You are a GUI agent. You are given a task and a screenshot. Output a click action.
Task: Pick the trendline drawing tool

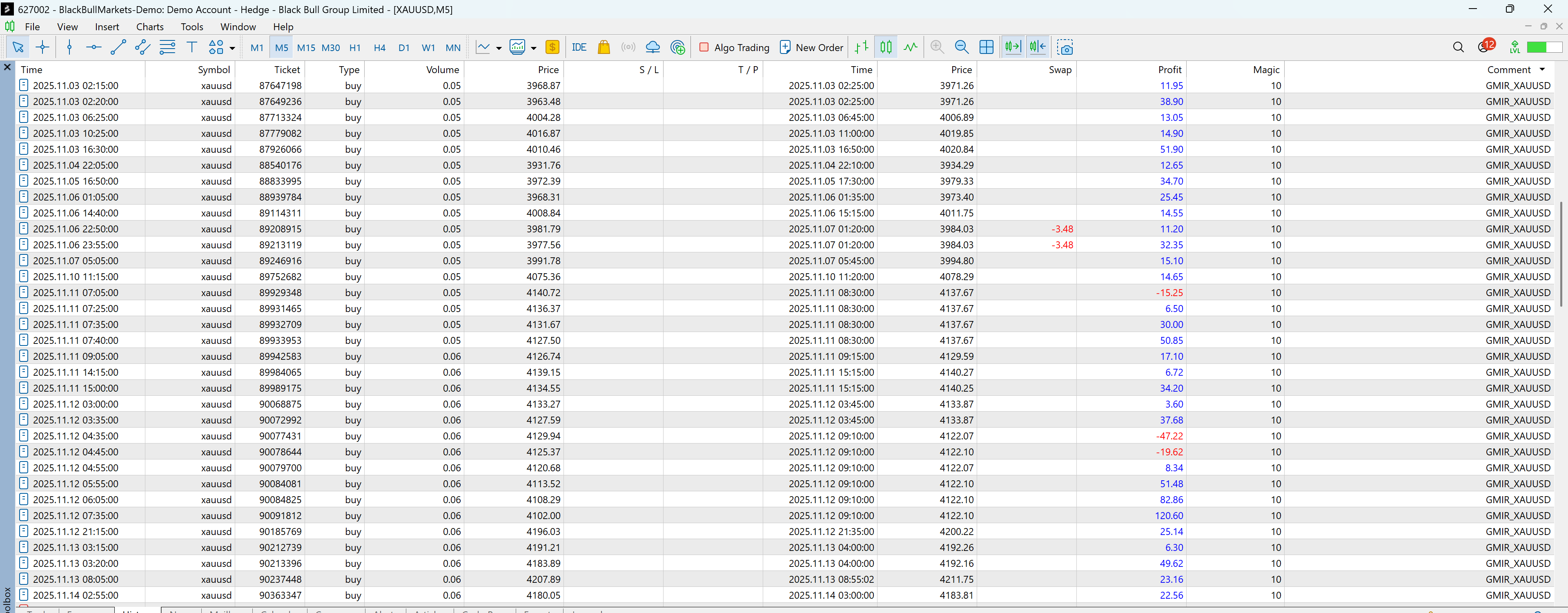(118, 47)
